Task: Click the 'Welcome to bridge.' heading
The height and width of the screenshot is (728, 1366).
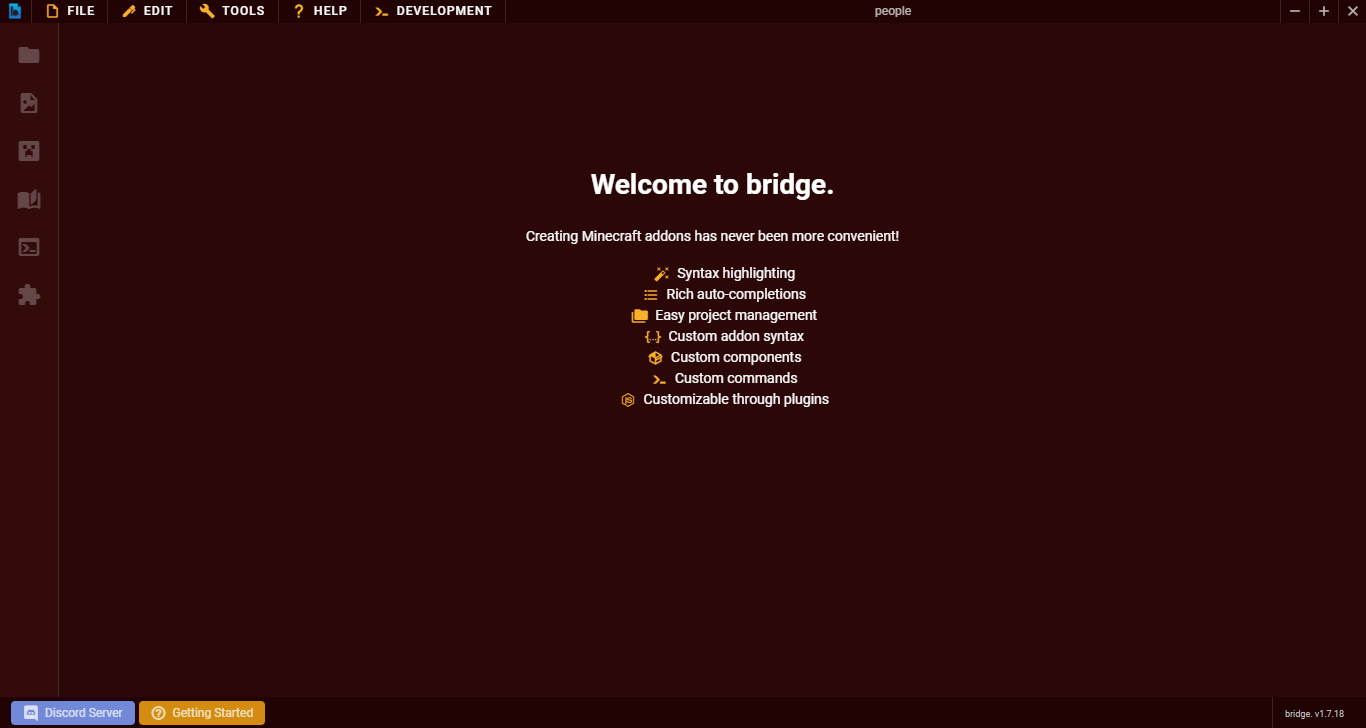Action: pyautogui.click(x=712, y=184)
